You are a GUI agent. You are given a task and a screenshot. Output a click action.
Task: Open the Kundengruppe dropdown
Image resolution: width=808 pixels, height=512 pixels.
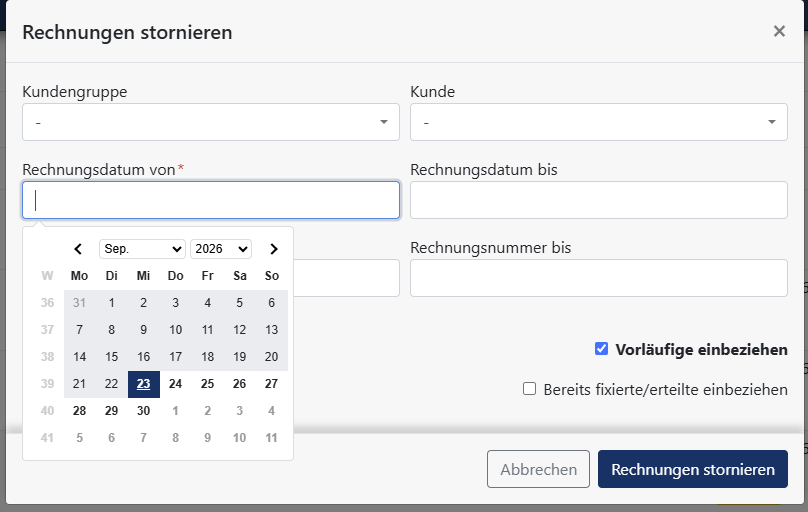[211, 122]
